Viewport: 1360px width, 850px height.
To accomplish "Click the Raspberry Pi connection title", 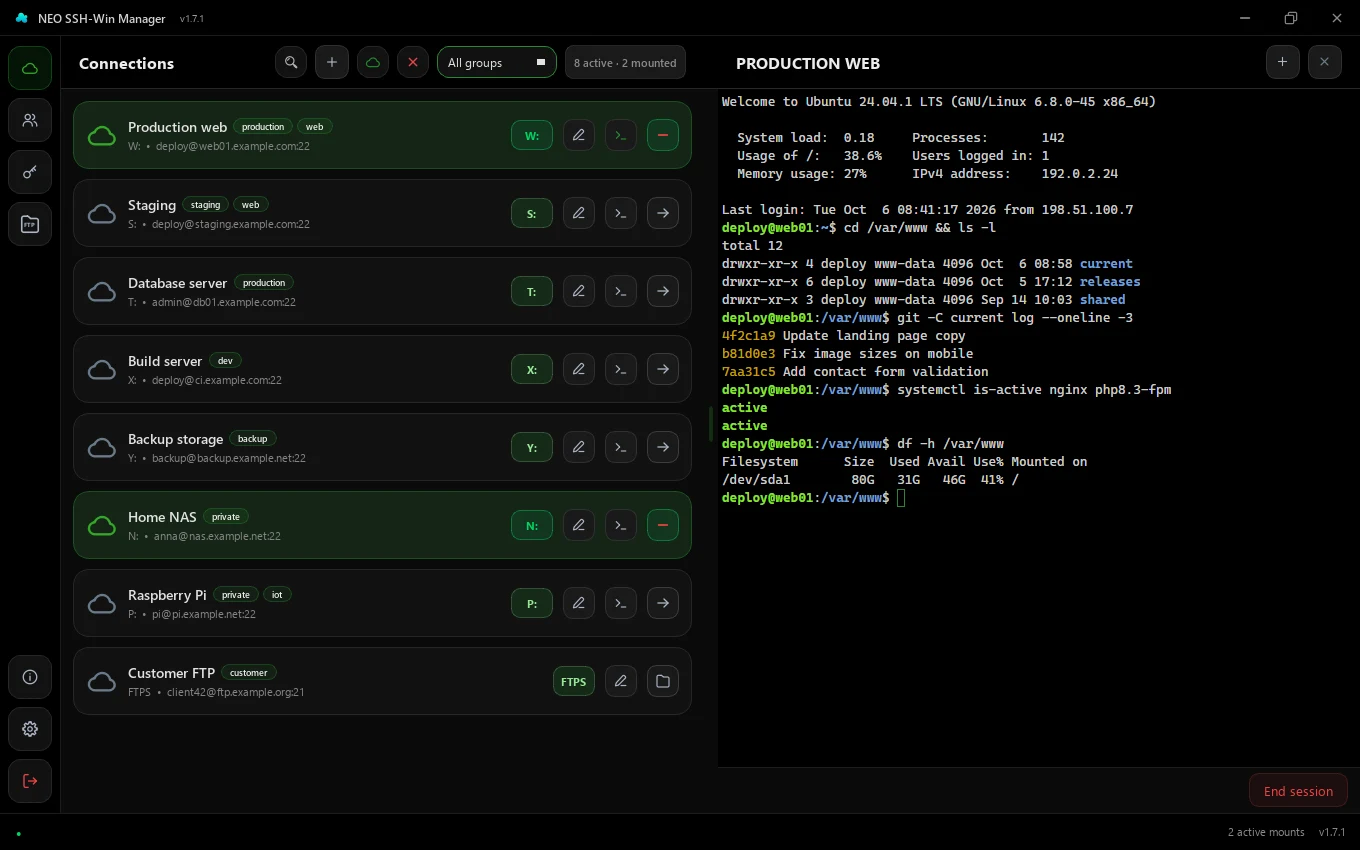I will (167, 595).
